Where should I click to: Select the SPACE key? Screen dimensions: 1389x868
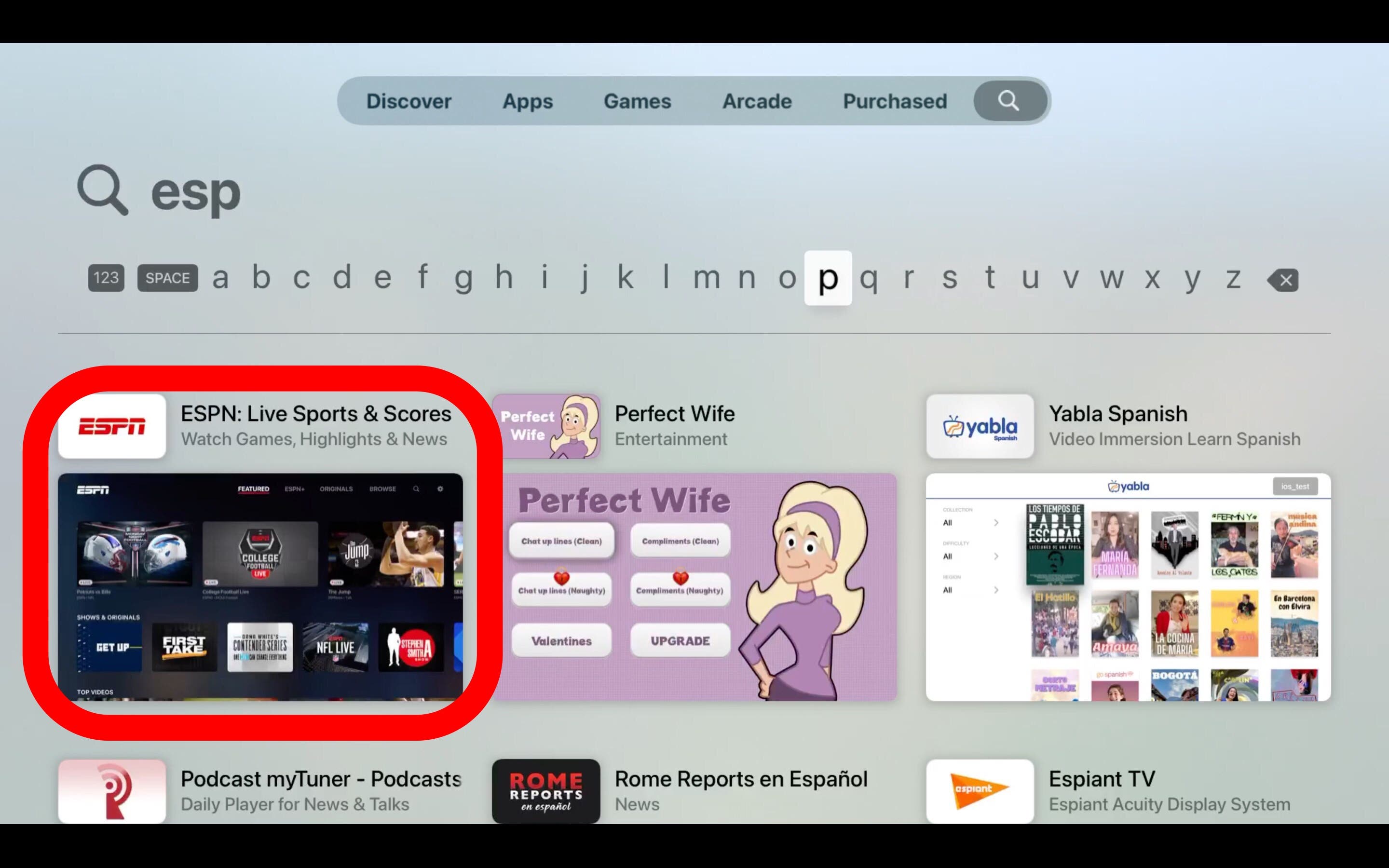point(168,278)
